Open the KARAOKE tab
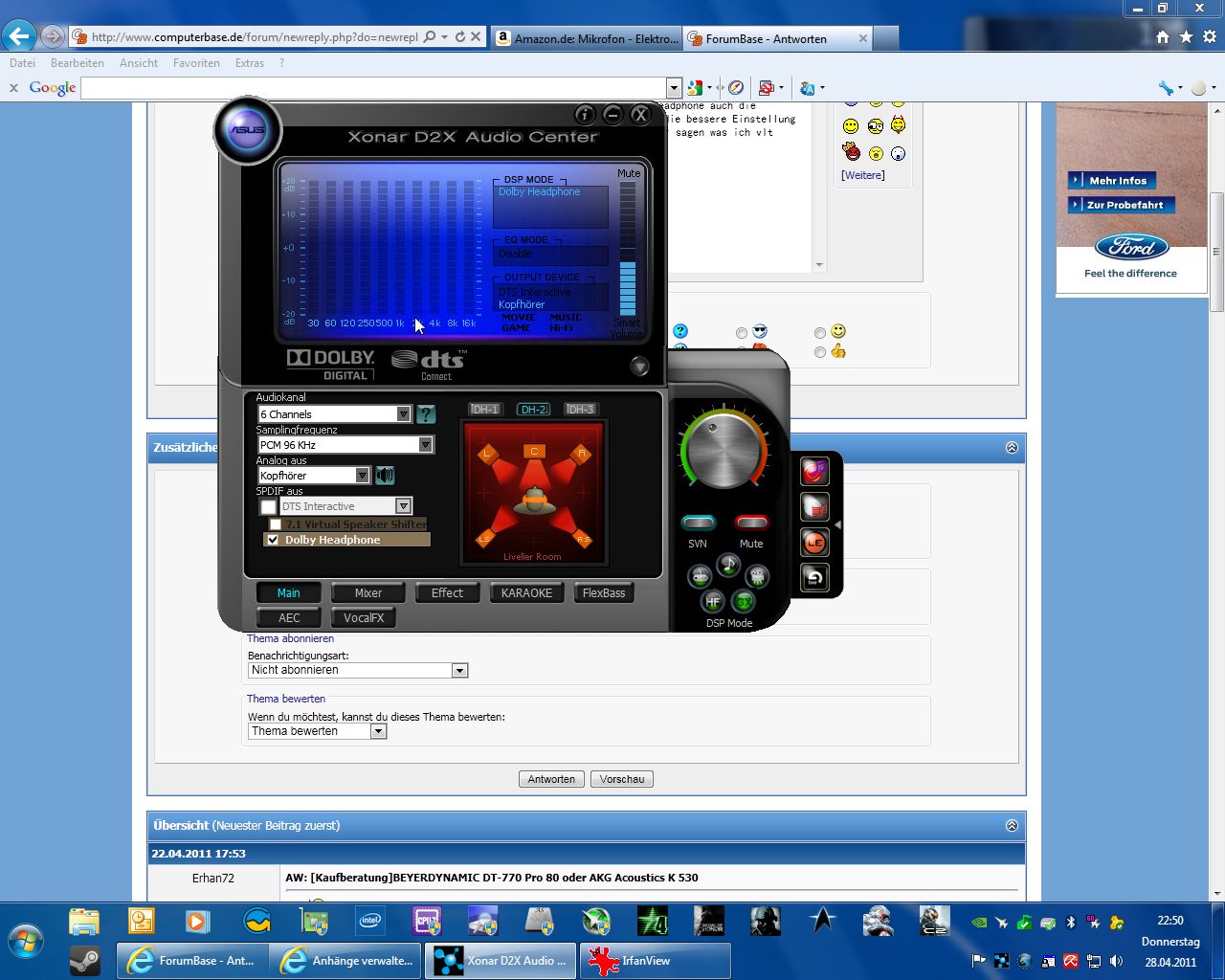This screenshot has height=980, width=1225. [x=526, y=593]
